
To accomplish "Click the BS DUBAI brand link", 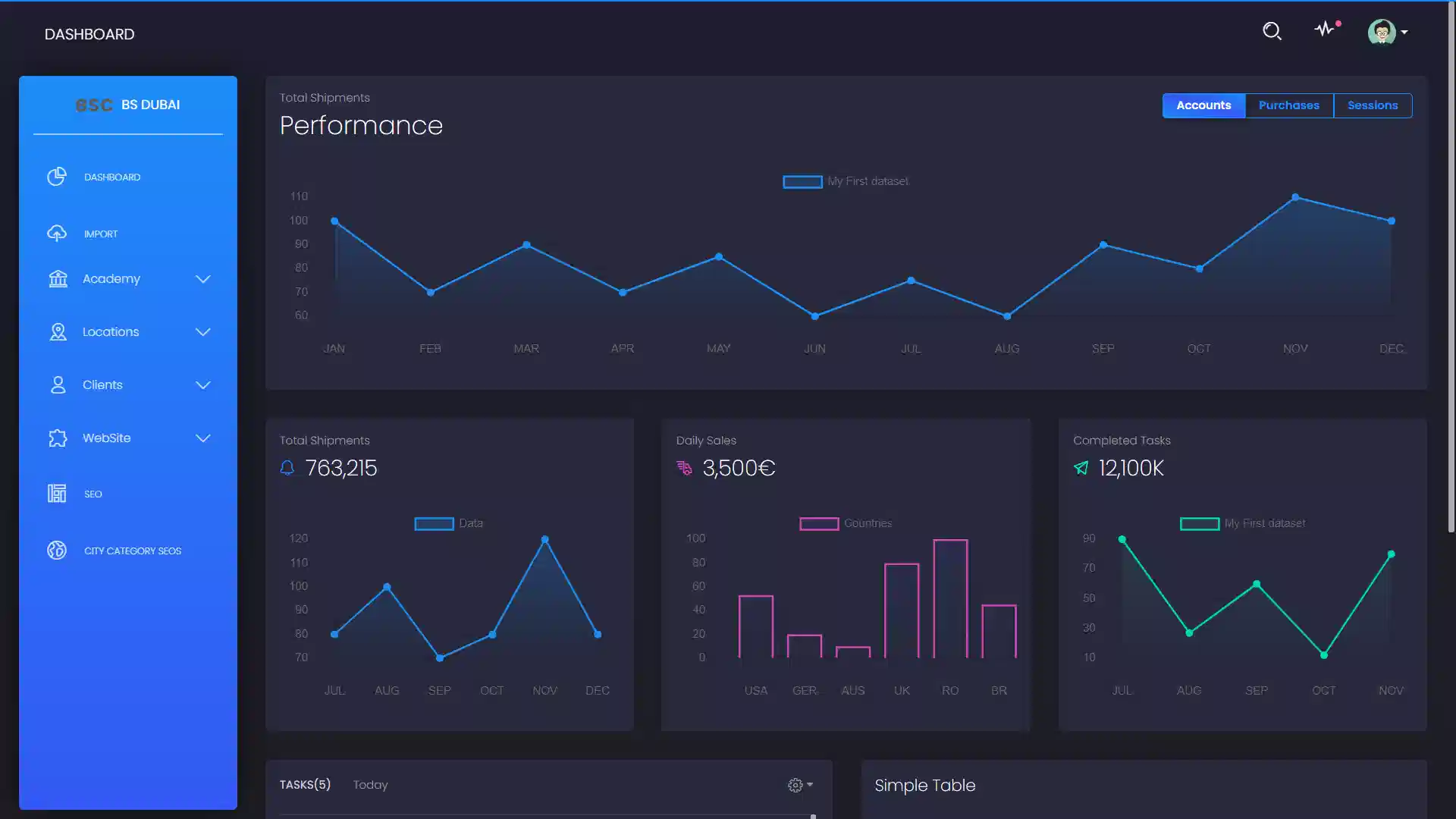I will pyautogui.click(x=150, y=105).
